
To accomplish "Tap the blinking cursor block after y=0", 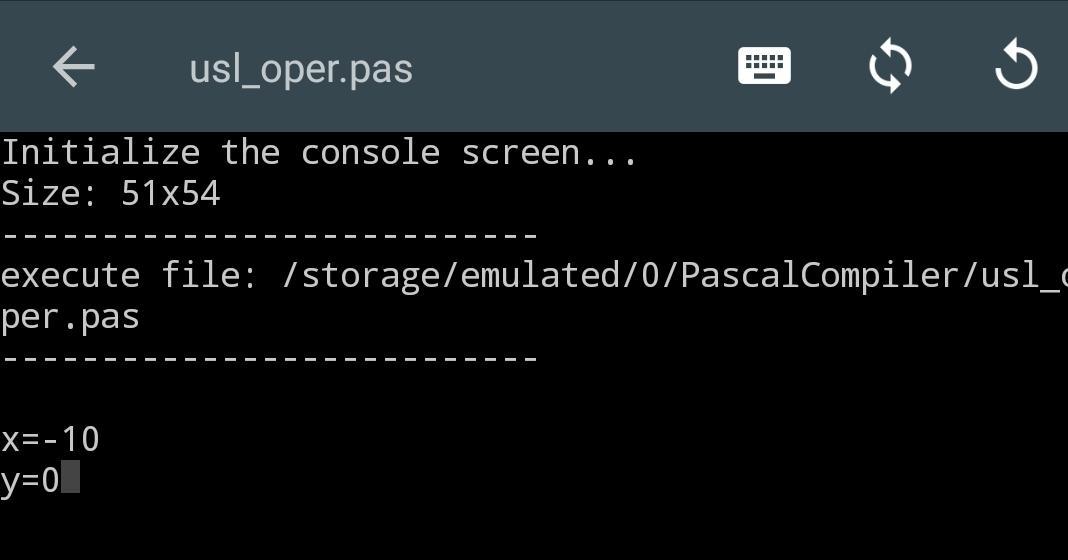I will [x=70, y=476].
